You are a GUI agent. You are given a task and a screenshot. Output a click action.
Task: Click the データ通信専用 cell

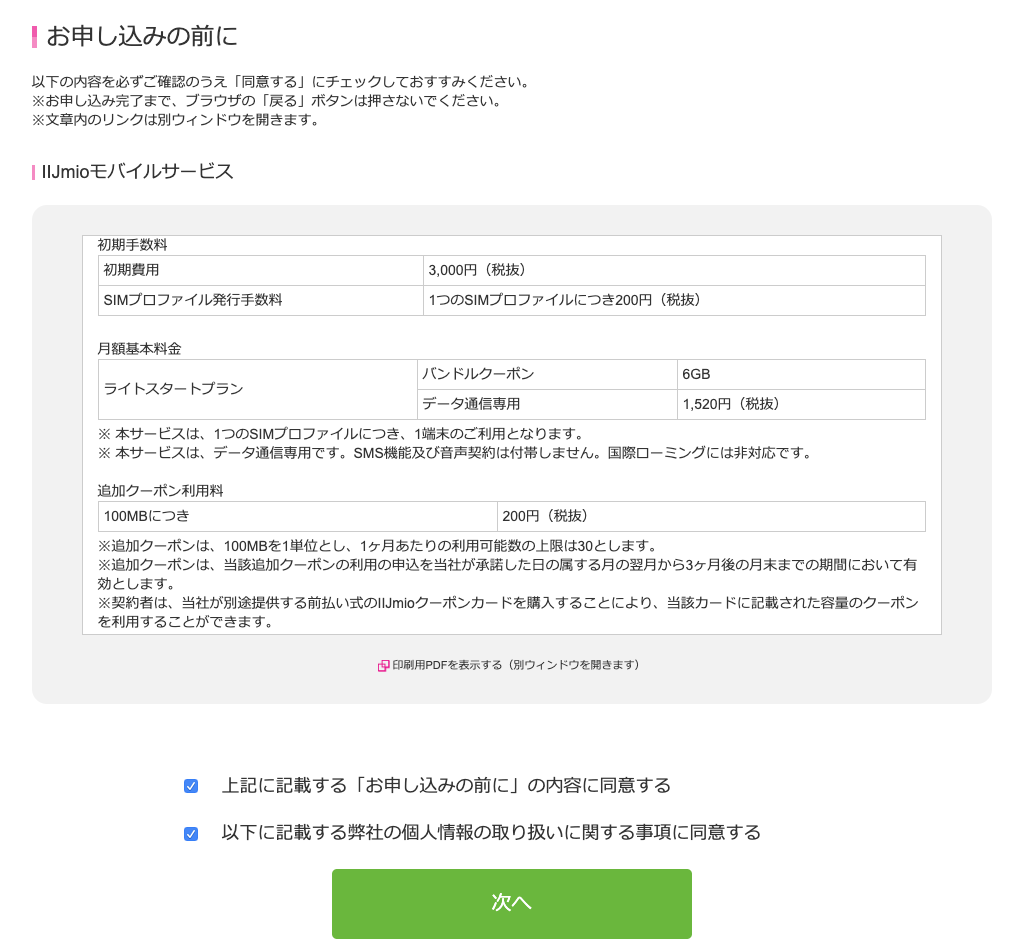547,404
